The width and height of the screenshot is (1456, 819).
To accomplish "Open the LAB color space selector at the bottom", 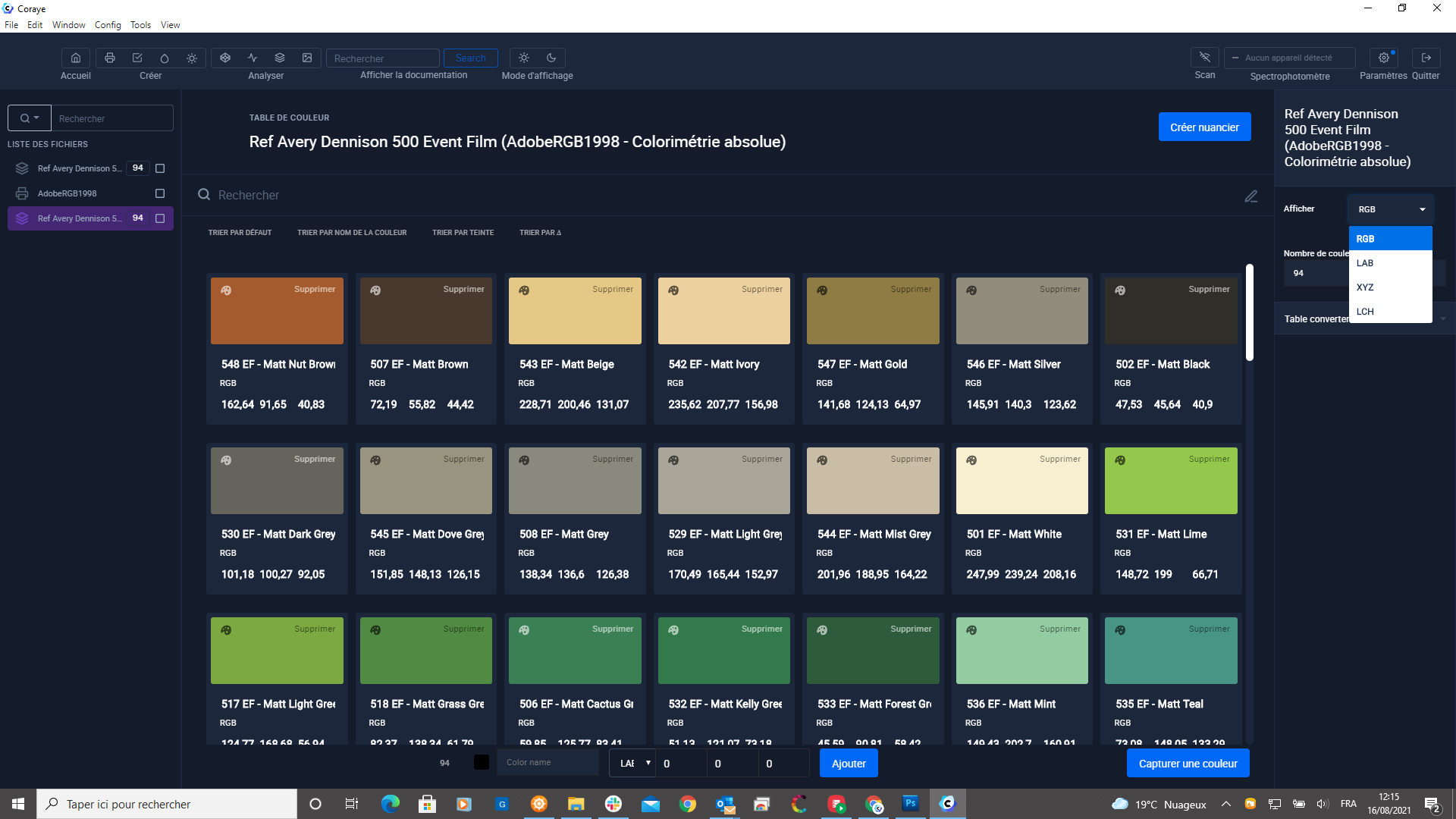I will point(635,764).
